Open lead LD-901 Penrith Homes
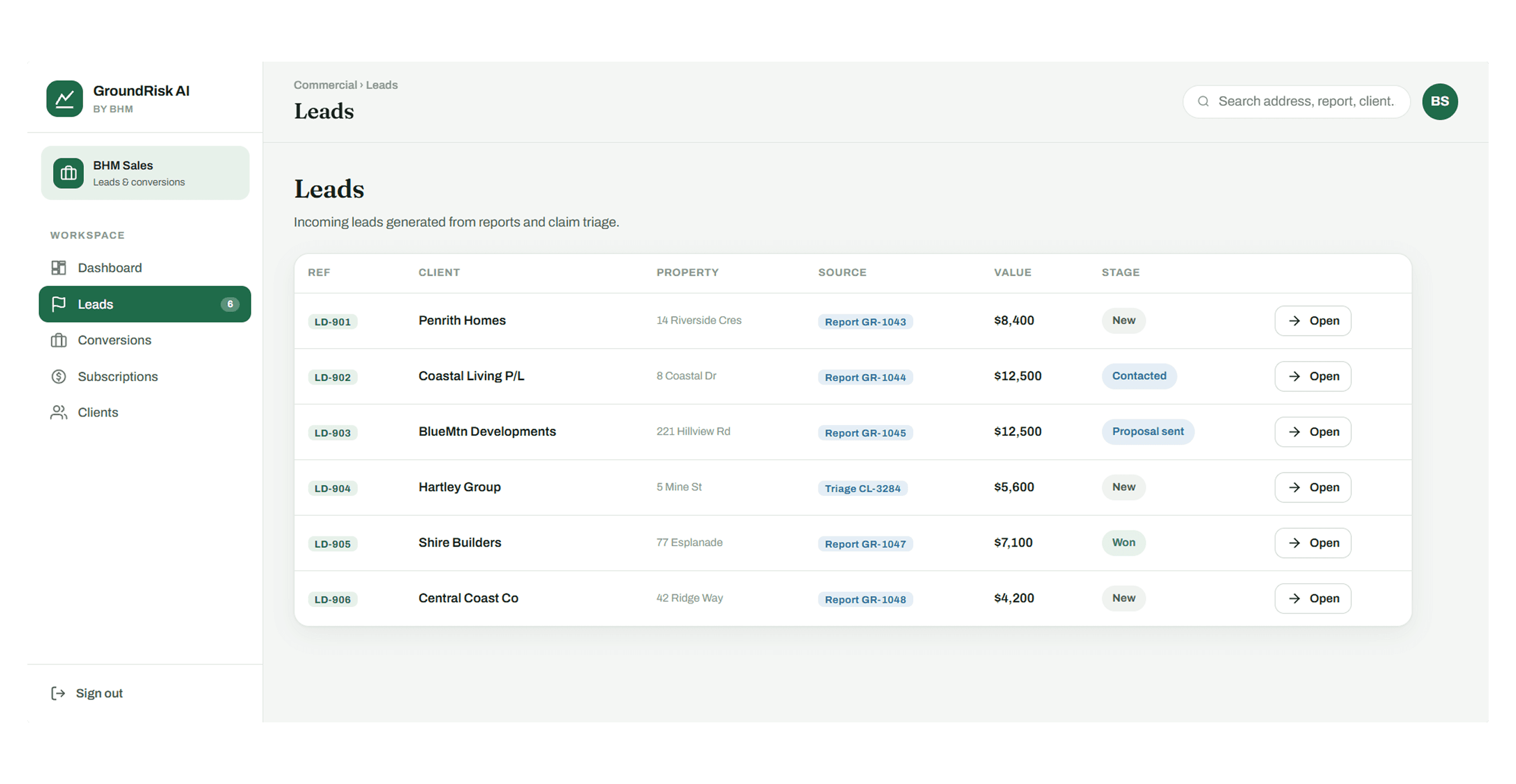1516x784 pixels. tap(1313, 321)
